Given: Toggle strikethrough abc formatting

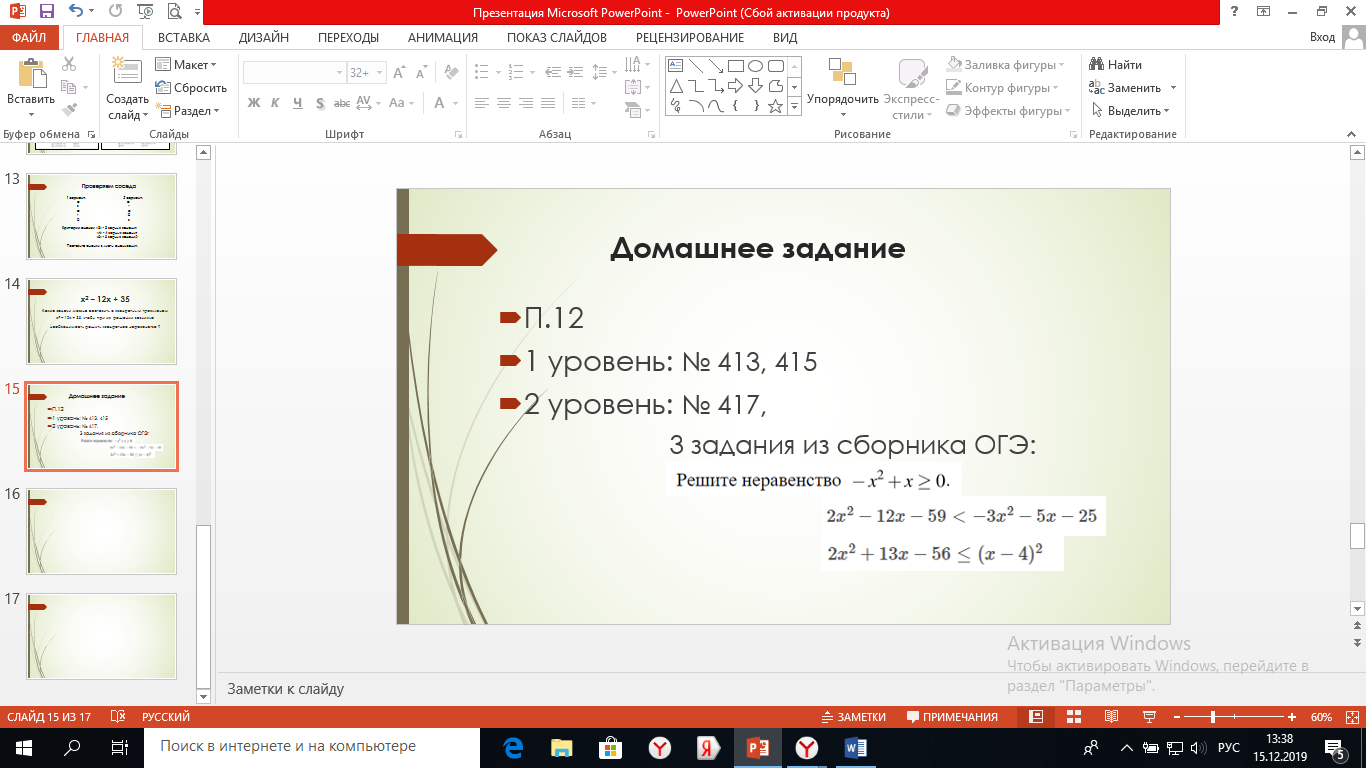Looking at the screenshot, I should click(342, 102).
